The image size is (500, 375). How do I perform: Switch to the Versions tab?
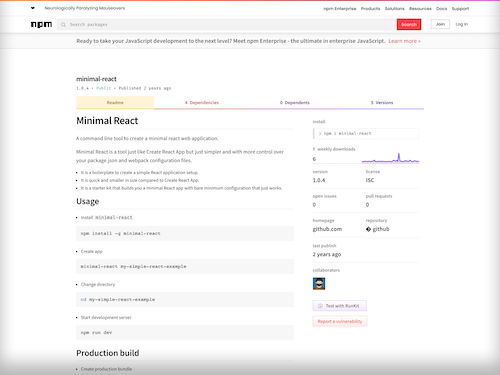pyautogui.click(x=382, y=103)
